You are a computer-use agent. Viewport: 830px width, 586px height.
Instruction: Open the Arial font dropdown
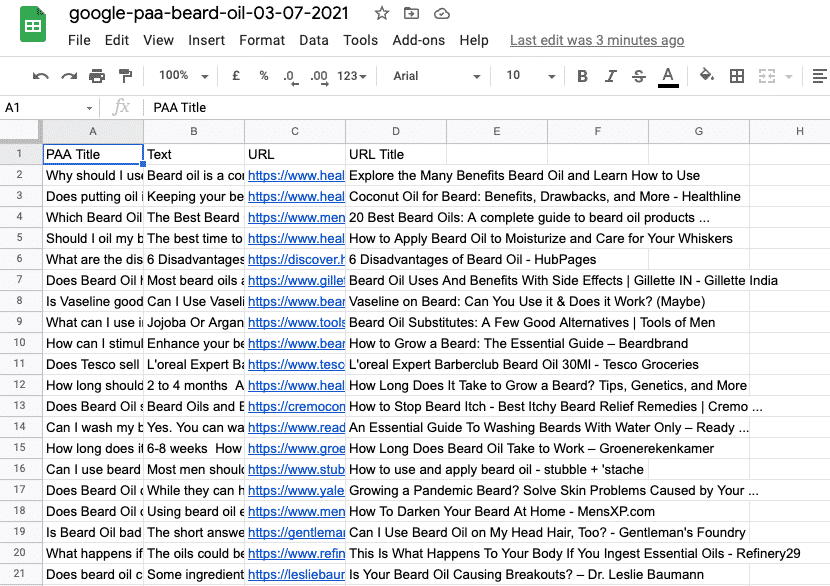[436, 76]
